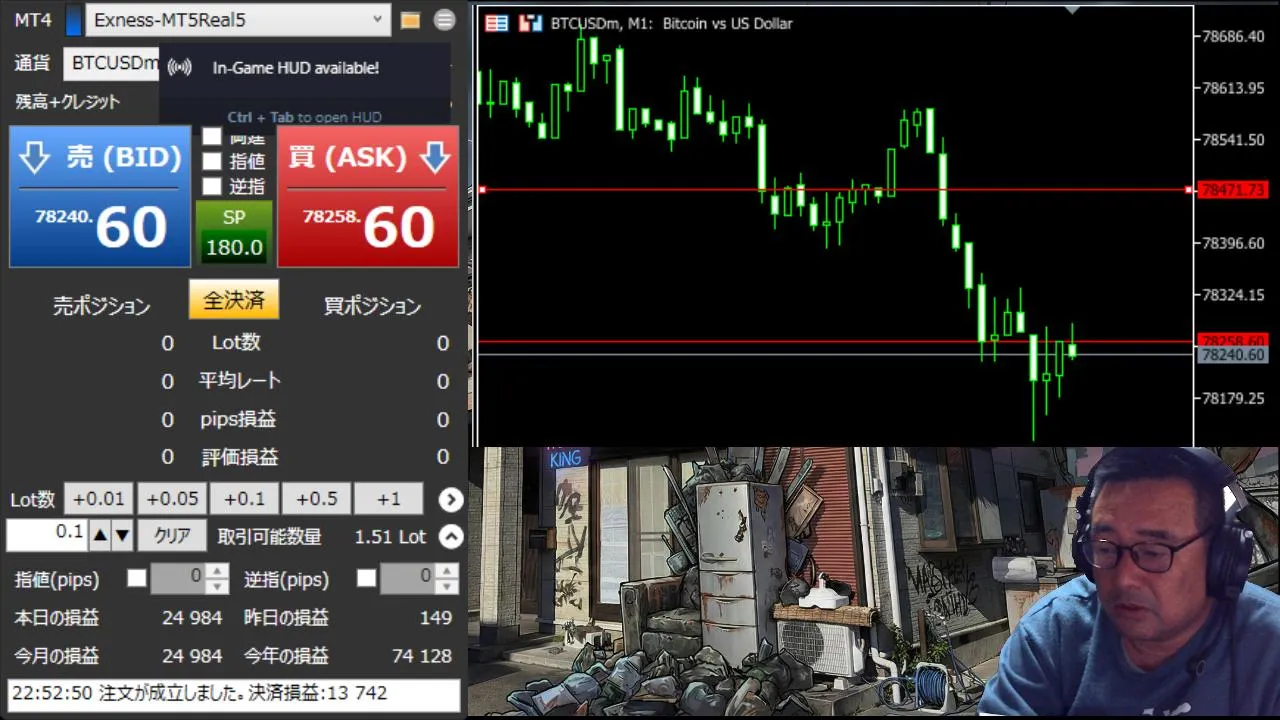Image resolution: width=1280 pixels, height=720 pixels.
Task: Click the webcam feed of the streamer
Action: coord(1128,583)
